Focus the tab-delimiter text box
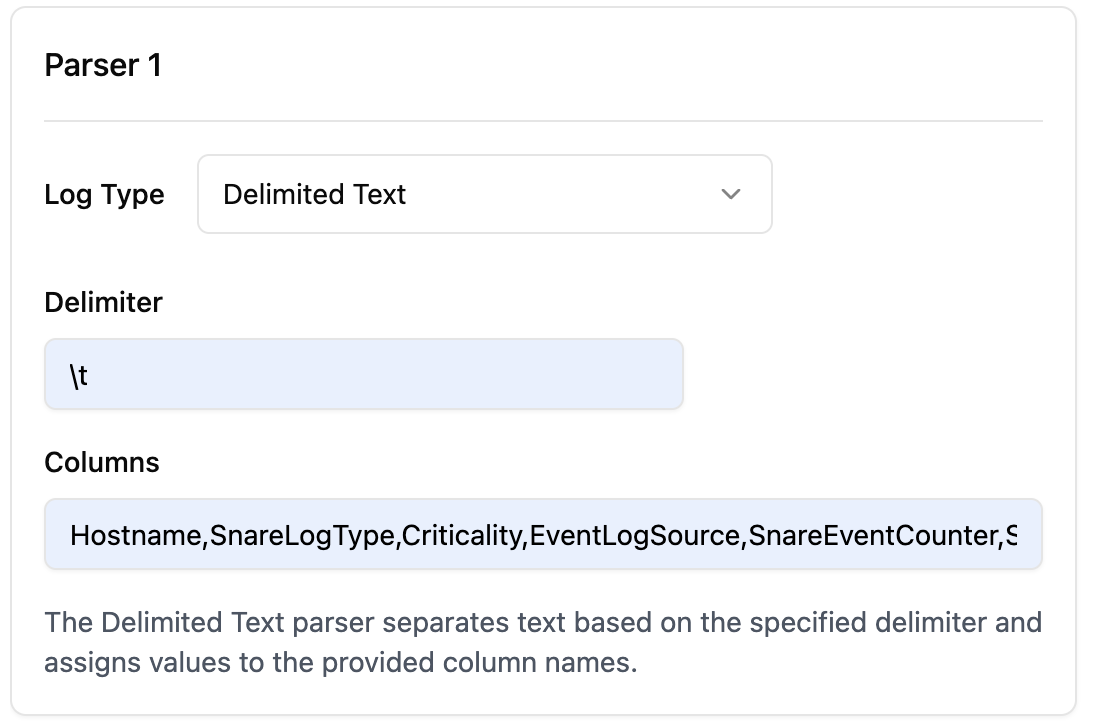Image resolution: width=1094 pixels, height=728 pixels. coord(363,373)
